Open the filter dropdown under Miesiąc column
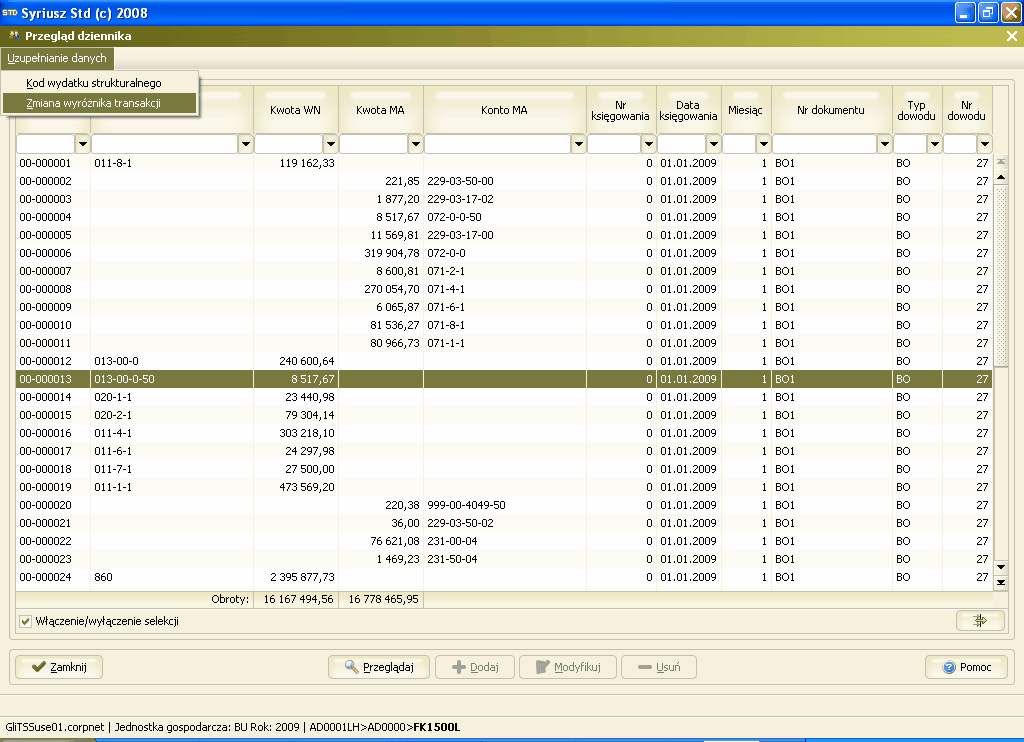The height and width of the screenshot is (742, 1024). pos(763,144)
